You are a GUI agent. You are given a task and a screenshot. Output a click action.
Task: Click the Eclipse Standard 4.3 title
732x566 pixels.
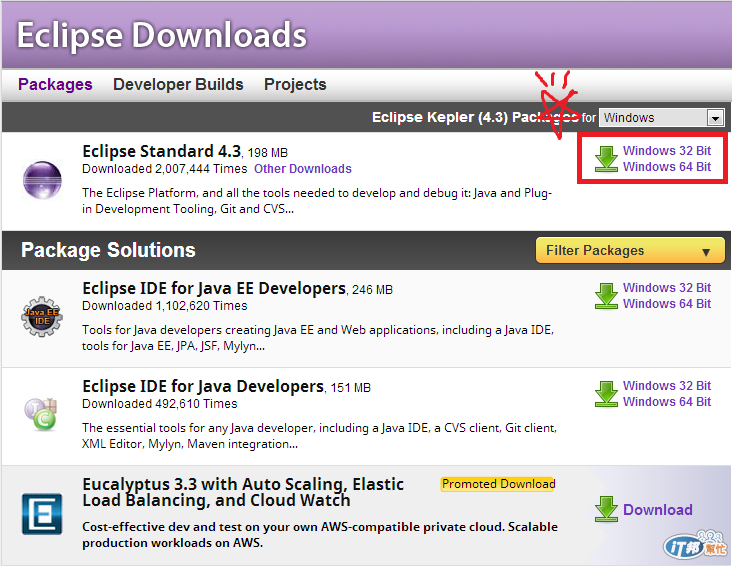(x=162, y=151)
